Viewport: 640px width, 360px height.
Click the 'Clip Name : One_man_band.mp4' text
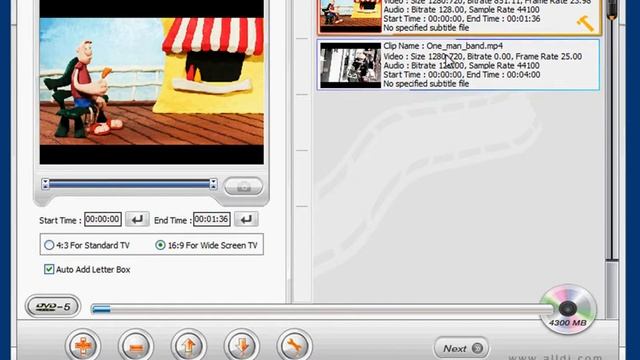[443, 46]
